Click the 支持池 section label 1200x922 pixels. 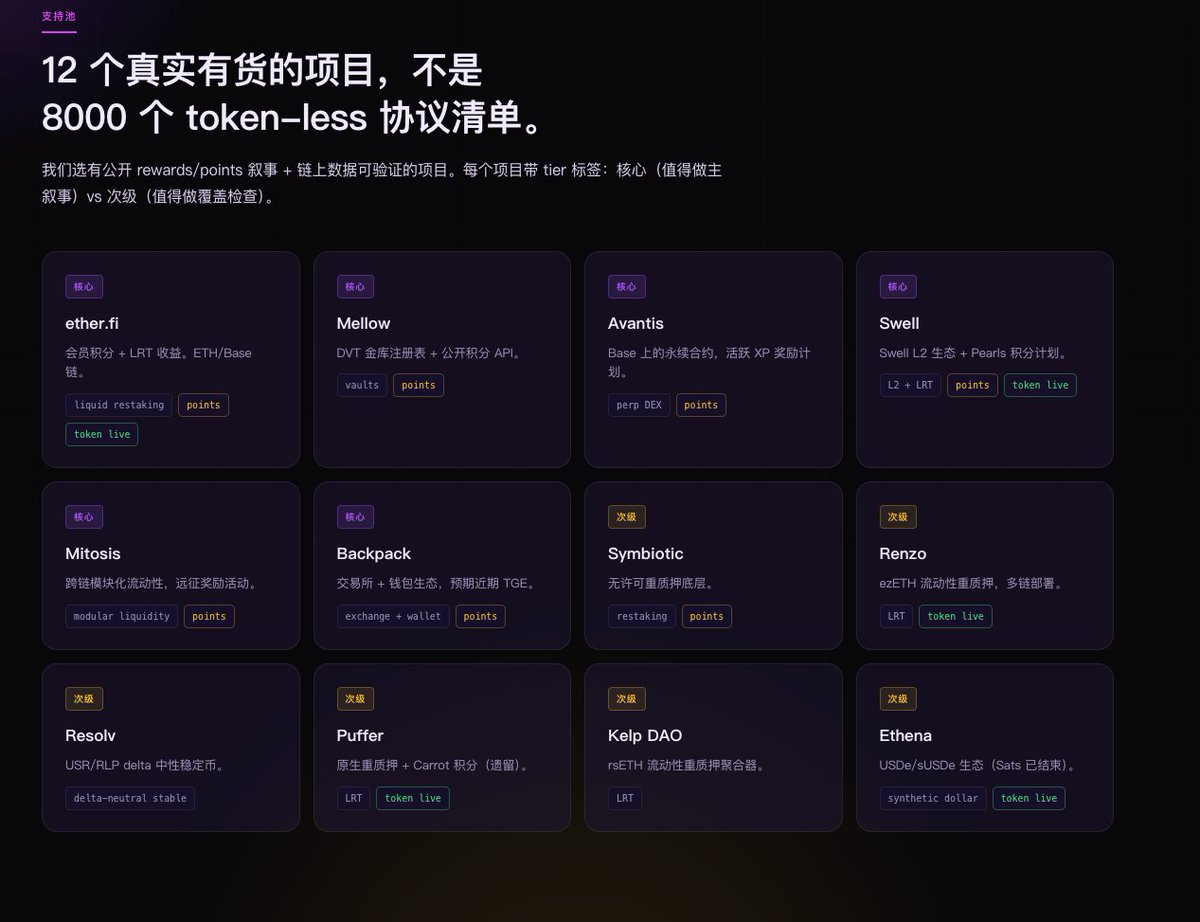[x=58, y=16]
